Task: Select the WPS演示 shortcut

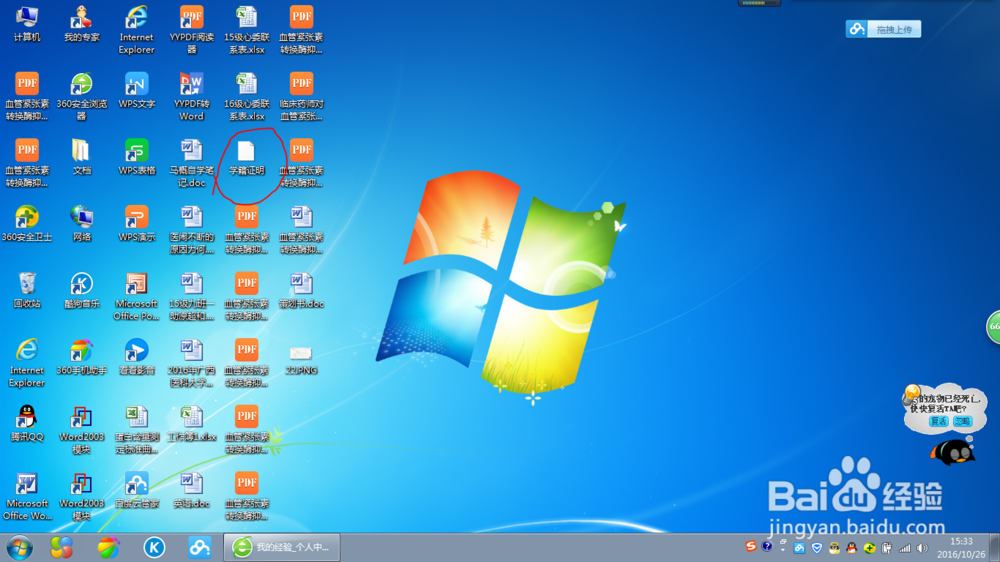Action: 136,224
